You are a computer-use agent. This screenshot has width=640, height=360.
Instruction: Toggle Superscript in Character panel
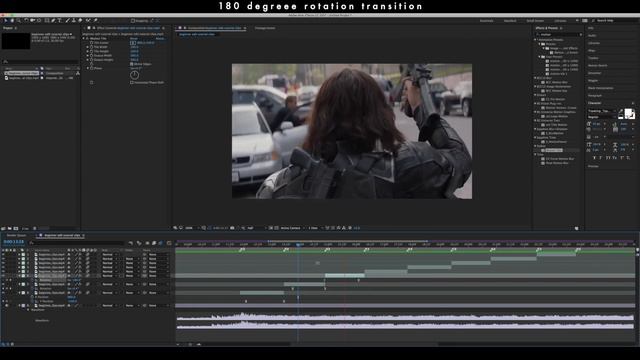622,158
